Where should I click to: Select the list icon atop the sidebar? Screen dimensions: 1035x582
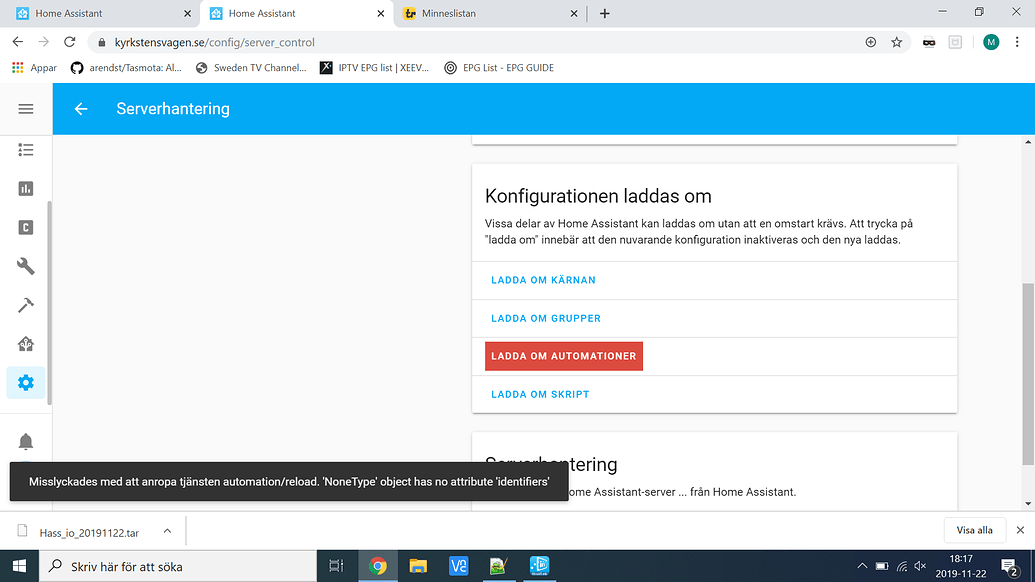26,150
